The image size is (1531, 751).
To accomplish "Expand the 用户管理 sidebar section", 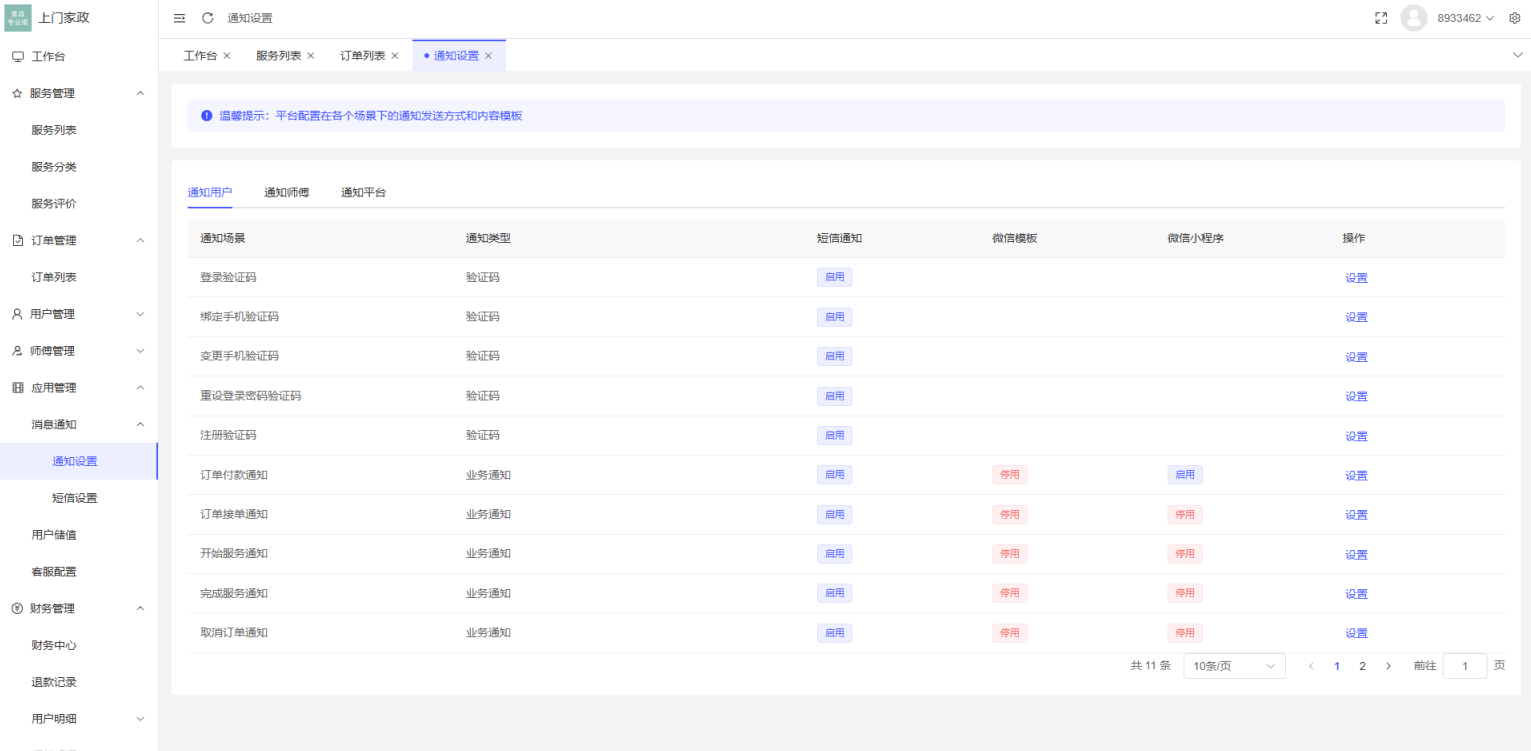I will 140,313.
